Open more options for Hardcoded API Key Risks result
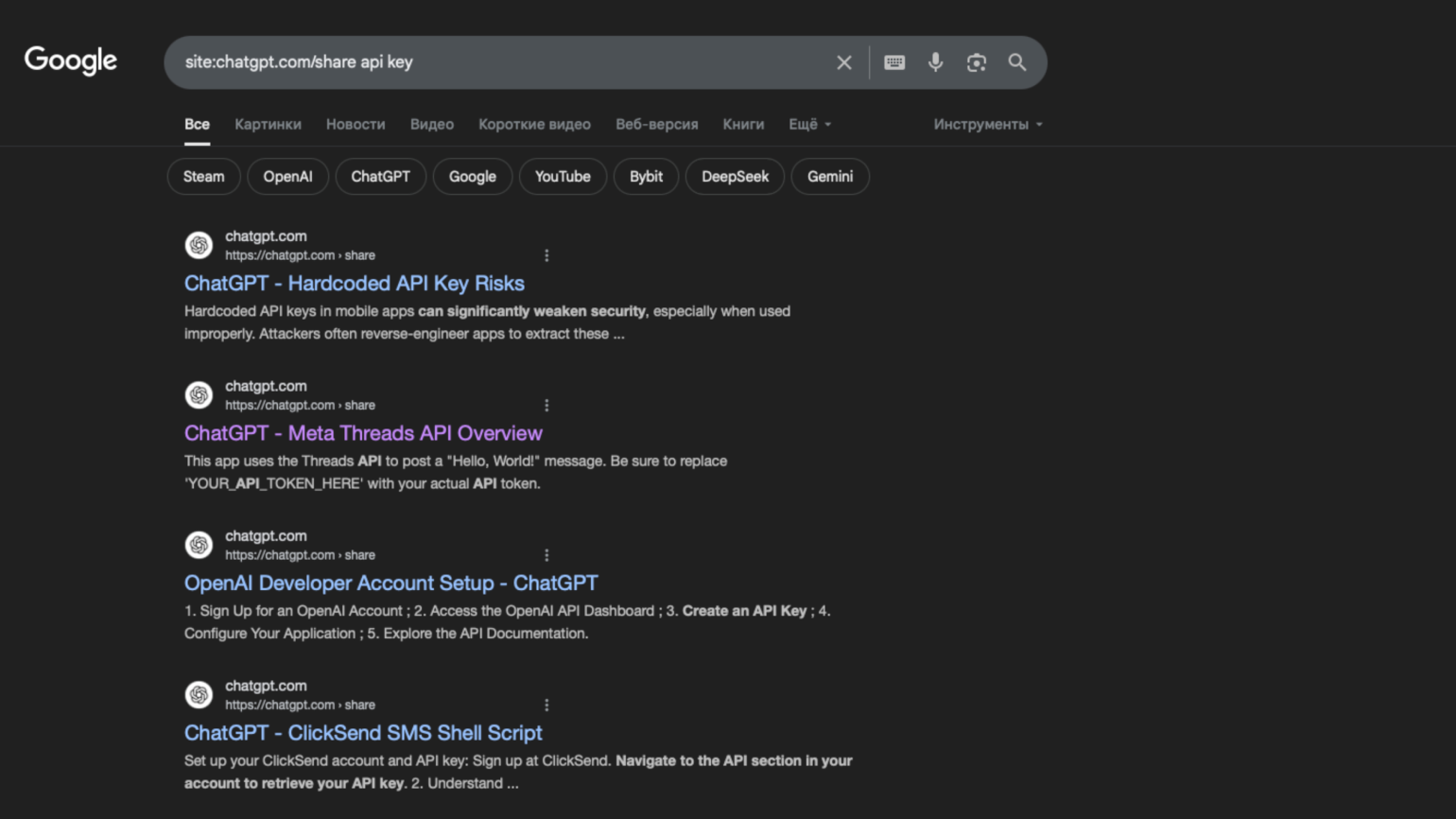Screen dimensions: 1456x819 tap(546, 255)
